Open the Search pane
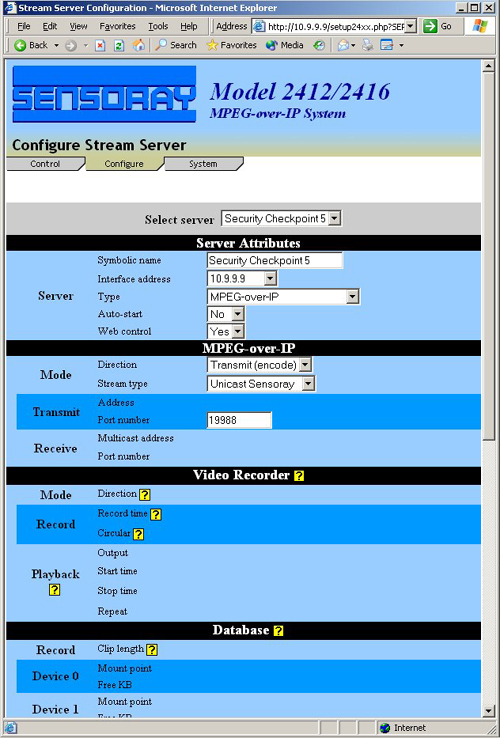This screenshot has height=738, width=500. pyautogui.click(x=176, y=45)
